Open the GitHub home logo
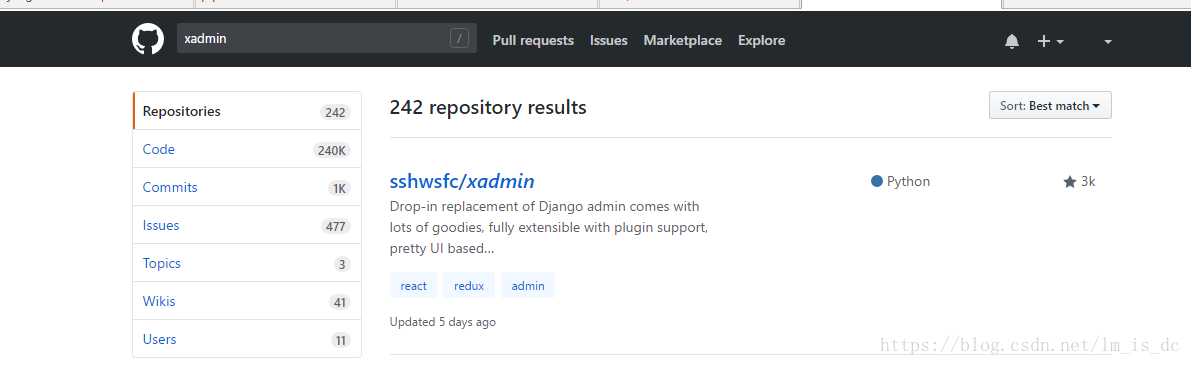Image resolution: width=1191 pixels, height=365 pixels. (x=148, y=39)
